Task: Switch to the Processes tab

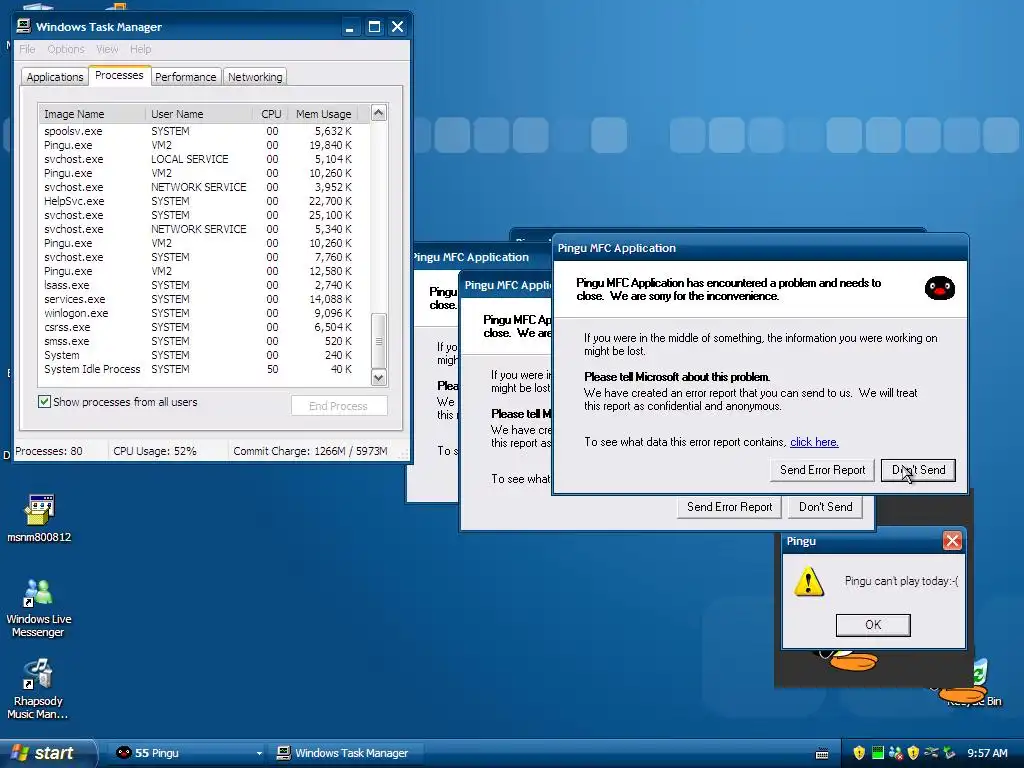Action: coord(120,75)
